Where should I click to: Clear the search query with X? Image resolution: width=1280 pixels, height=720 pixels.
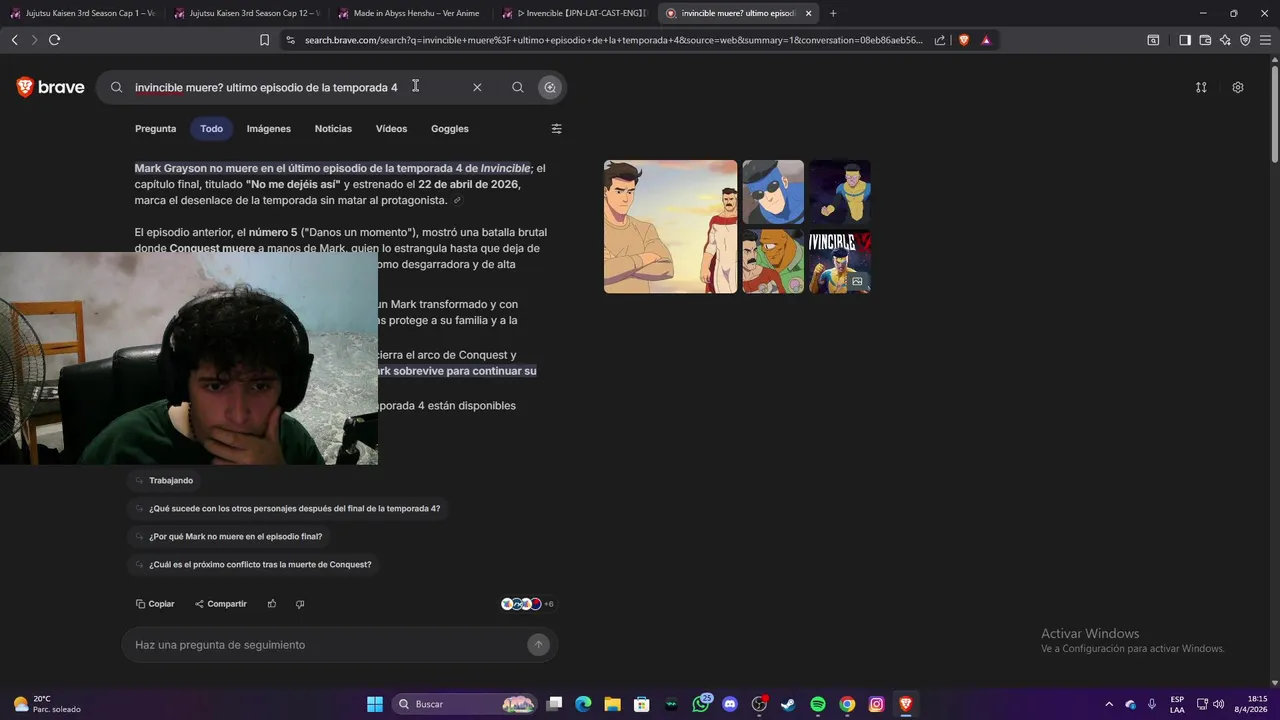coord(477,87)
